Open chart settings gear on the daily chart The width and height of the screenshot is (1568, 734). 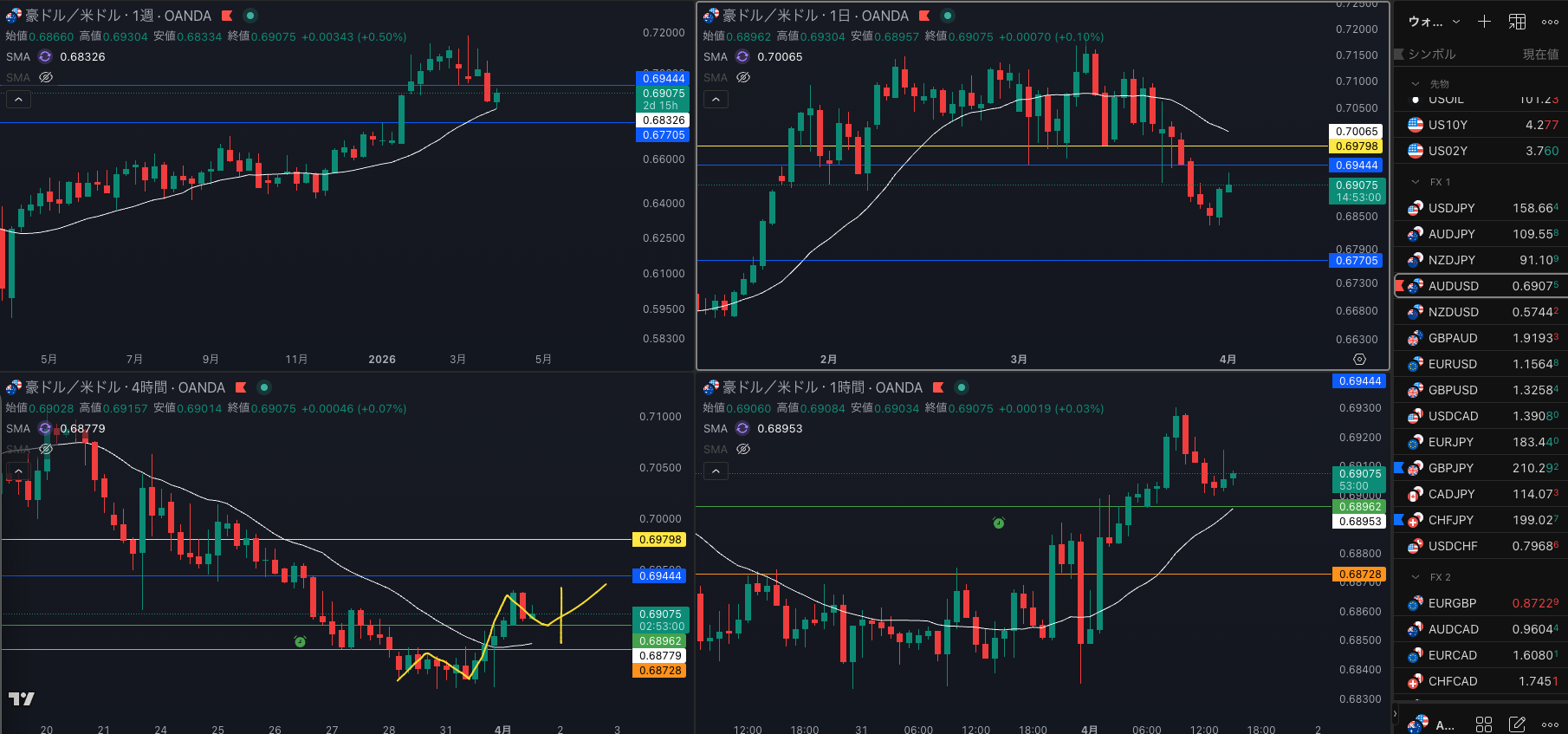pyautogui.click(x=1359, y=359)
